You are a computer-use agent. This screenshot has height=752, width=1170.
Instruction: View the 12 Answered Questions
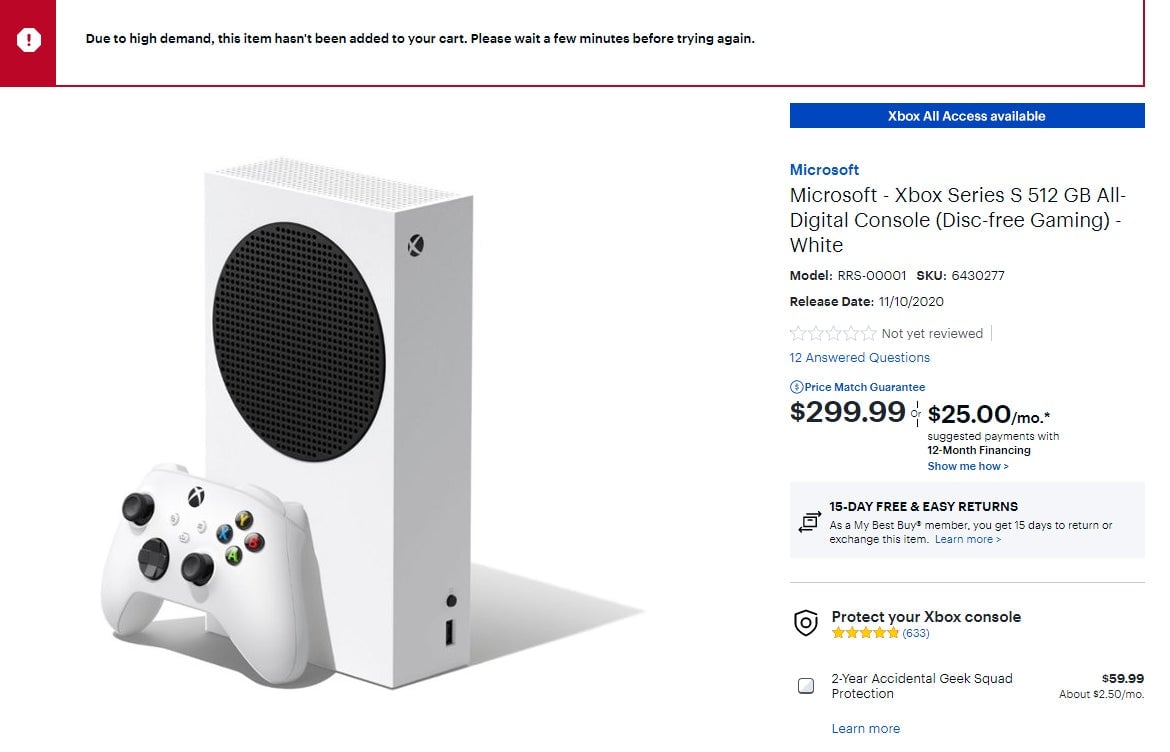(x=859, y=357)
